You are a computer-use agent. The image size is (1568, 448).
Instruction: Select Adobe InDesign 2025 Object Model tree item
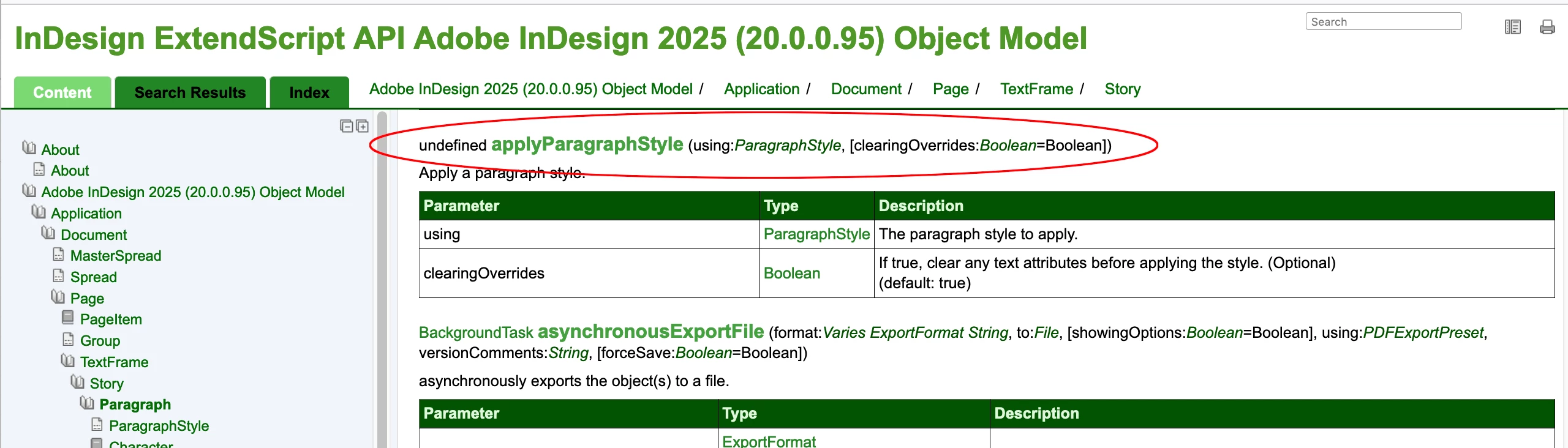[x=193, y=192]
